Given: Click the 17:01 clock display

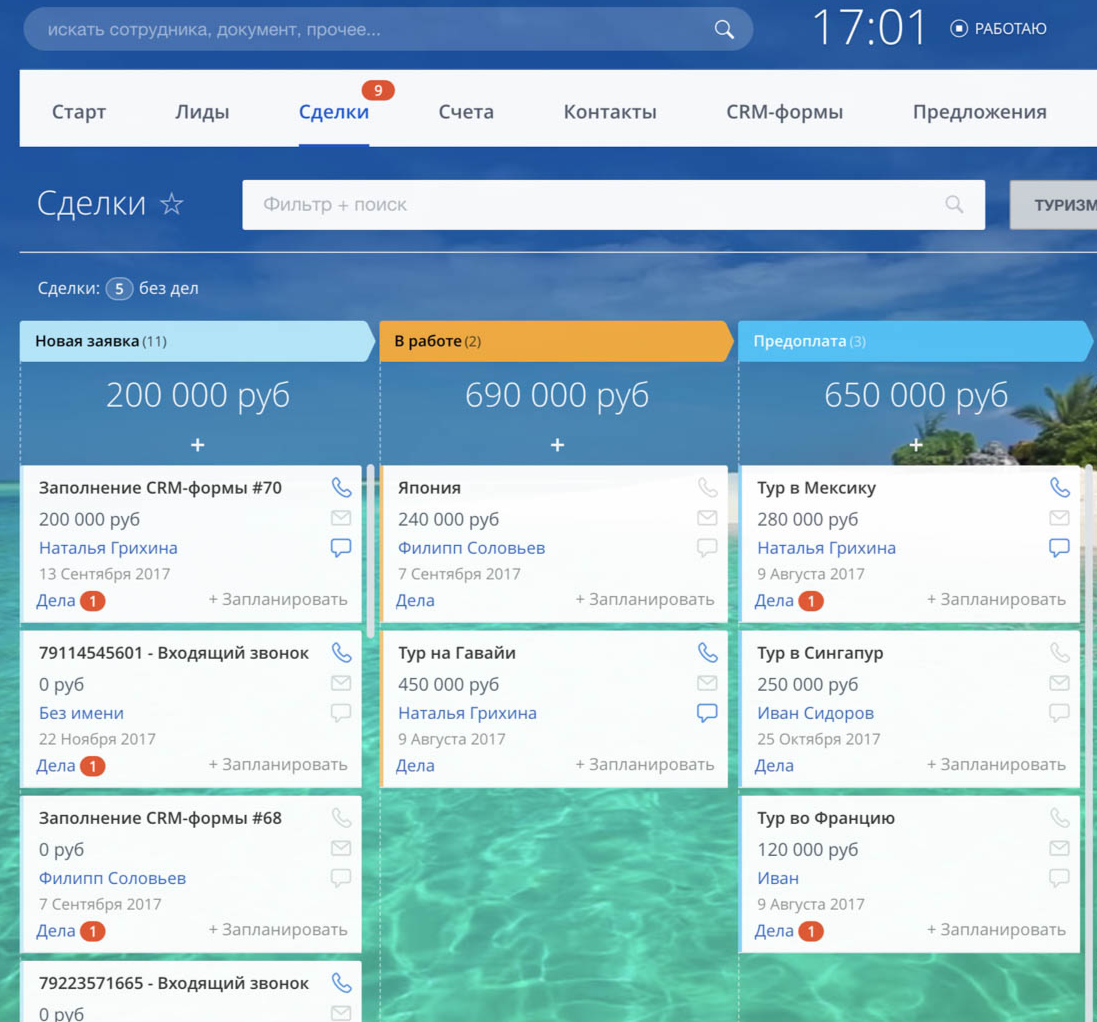Looking at the screenshot, I should 870,29.
